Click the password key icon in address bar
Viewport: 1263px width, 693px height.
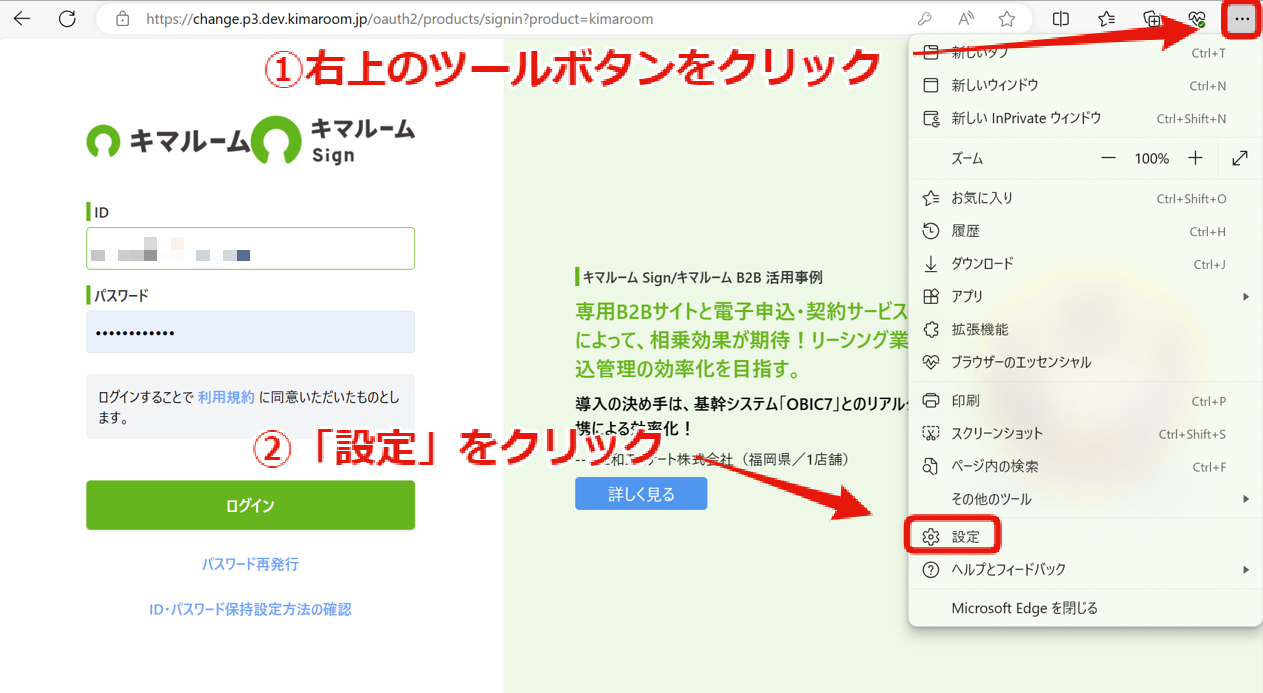click(926, 19)
